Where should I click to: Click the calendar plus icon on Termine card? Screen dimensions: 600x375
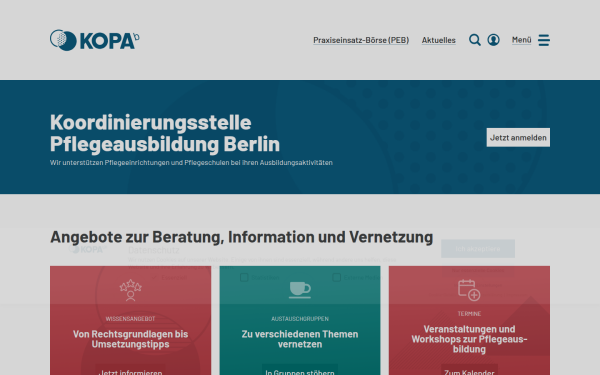469,290
